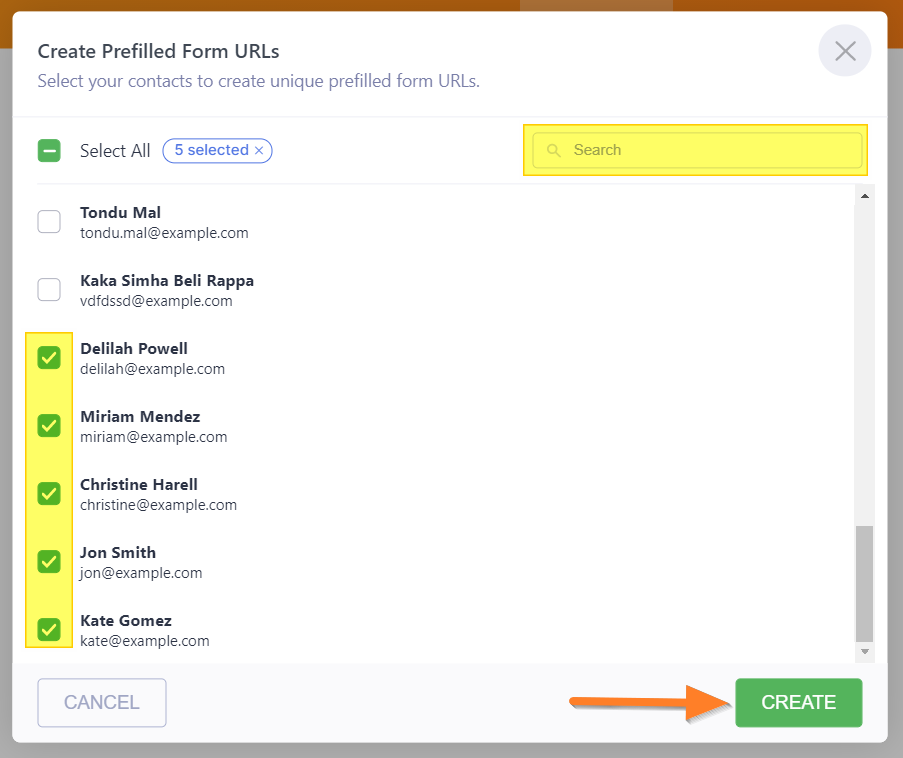Uncheck the Miriam Mendez contact

tap(49, 426)
